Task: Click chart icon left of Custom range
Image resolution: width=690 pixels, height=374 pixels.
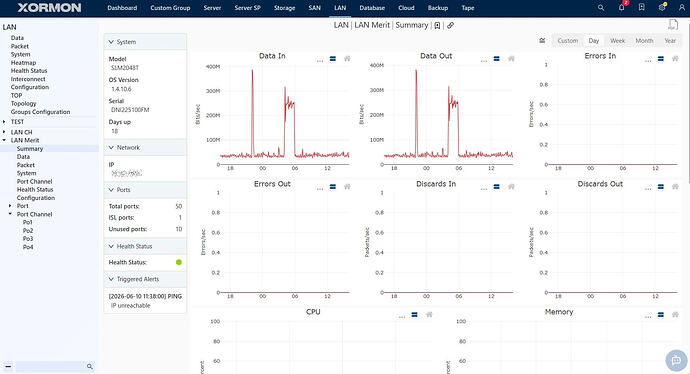Action: click(x=542, y=40)
